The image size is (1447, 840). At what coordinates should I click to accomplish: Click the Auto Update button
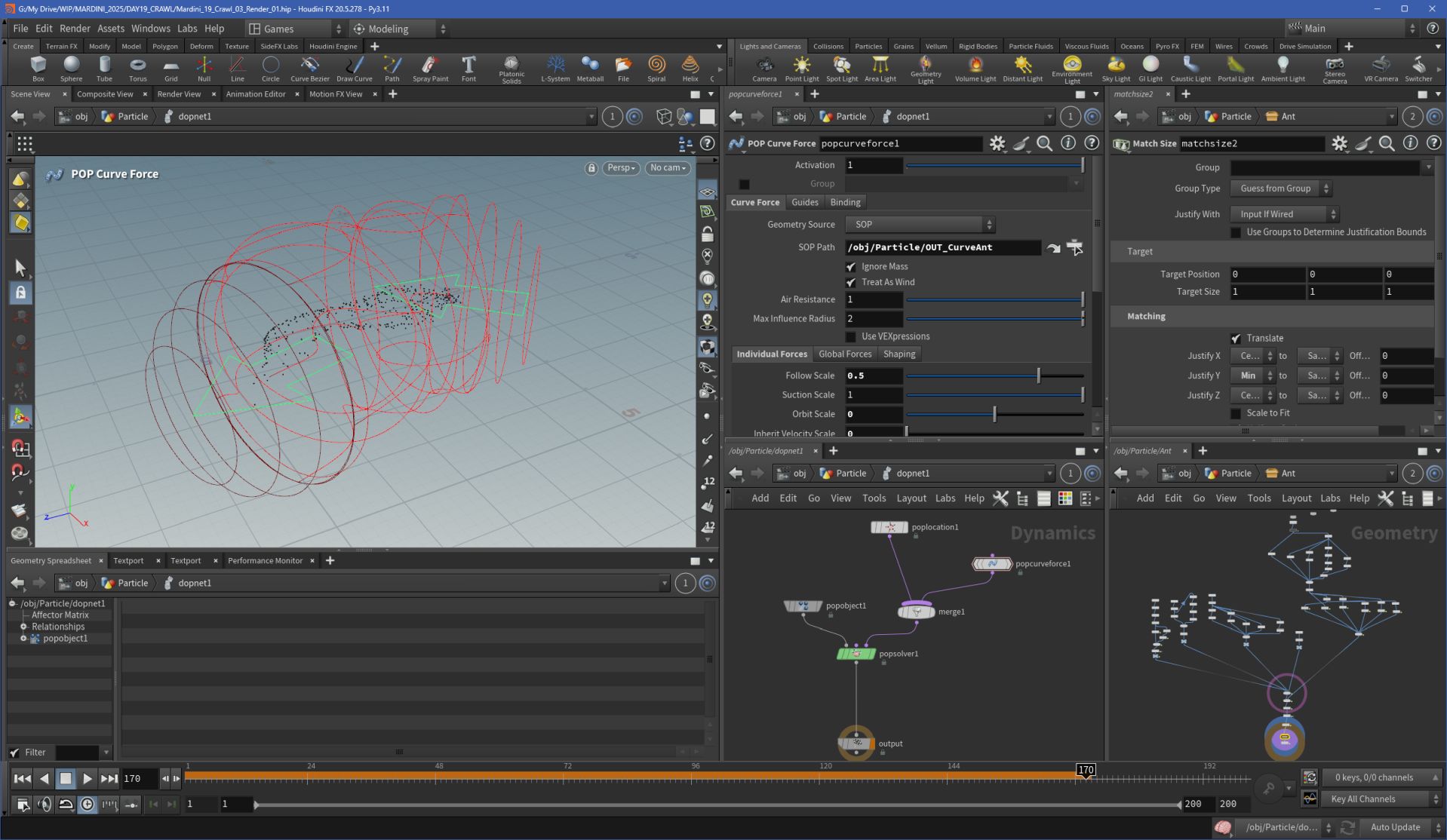1394,827
